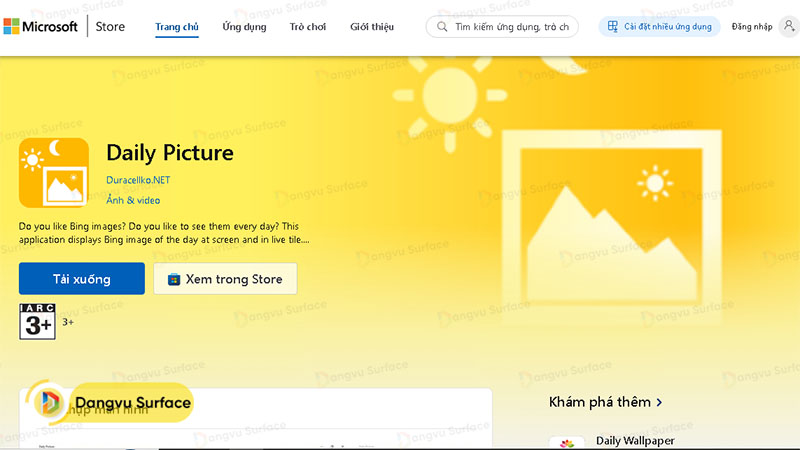Open the Giới thiệu tab
Viewport: 800px width, 450px height.
371,27
